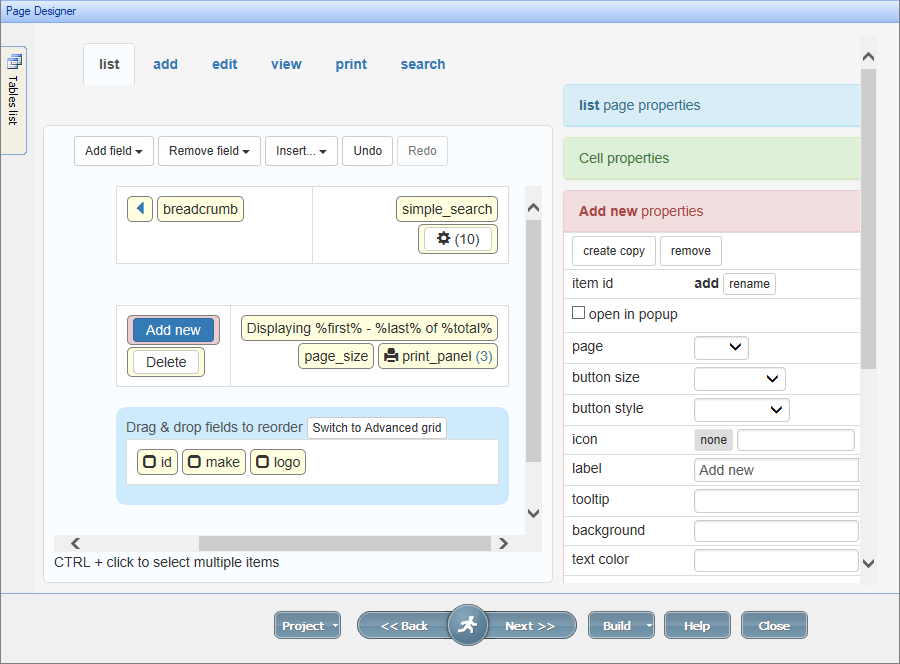Switch to the search tab
Image resolution: width=900 pixels, height=664 pixels.
click(x=423, y=64)
